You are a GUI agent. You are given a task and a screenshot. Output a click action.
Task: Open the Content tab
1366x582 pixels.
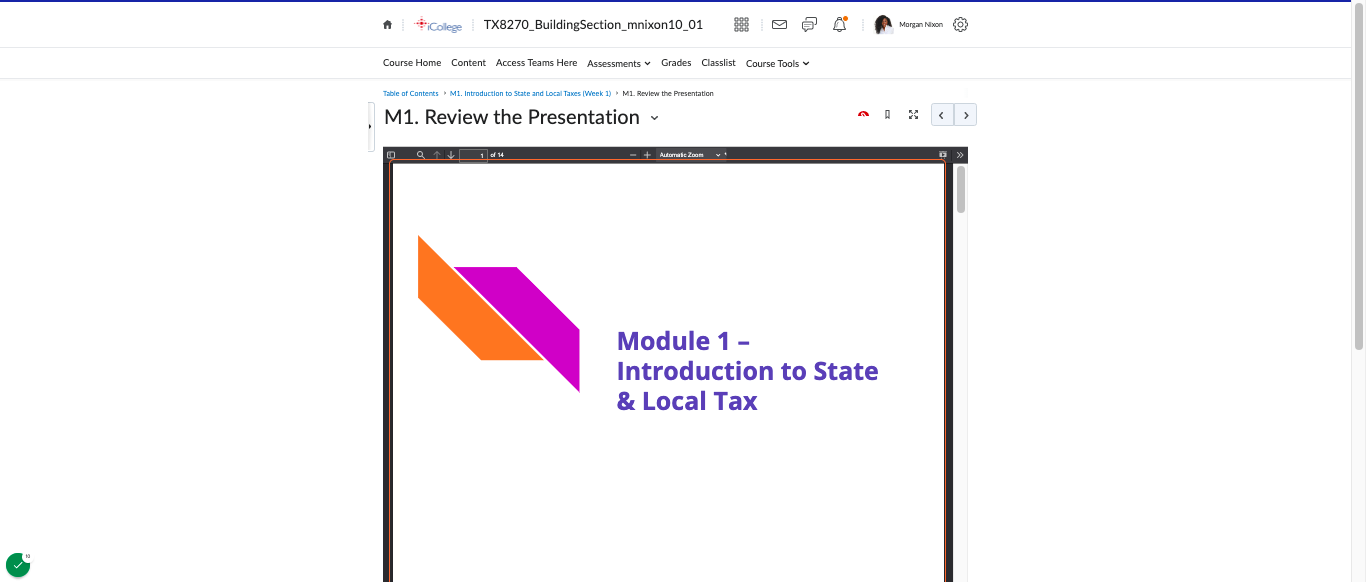click(x=468, y=63)
